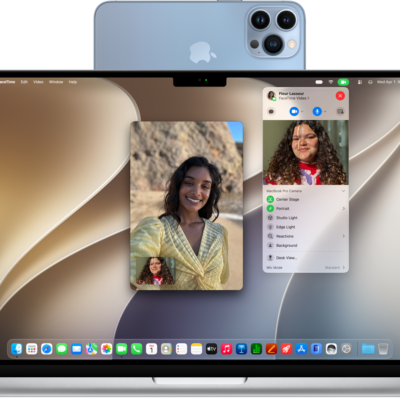
Task: Open Keynote from the Dock
Action: tap(241, 349)
